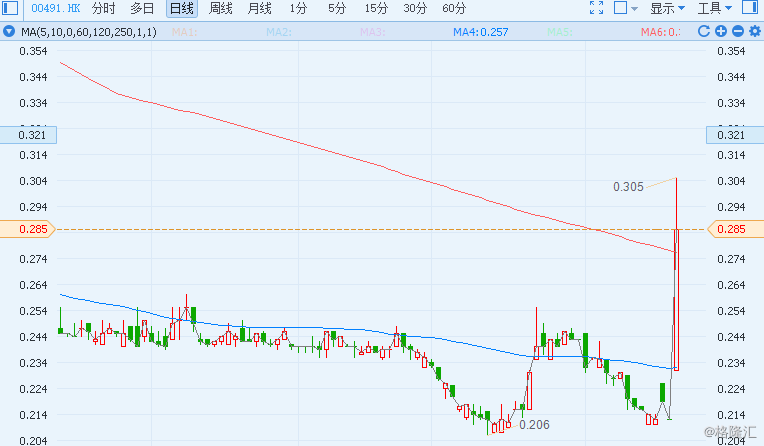Select the 月线 monthly period

pyautogui.click(x=259, y=8)
